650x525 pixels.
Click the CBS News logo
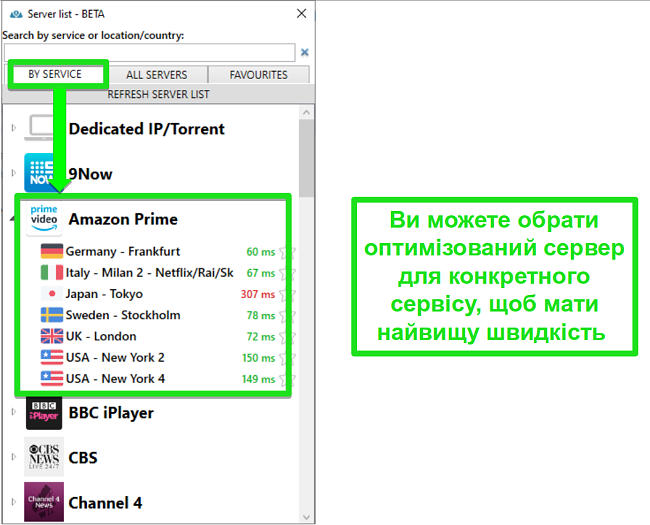44,457
